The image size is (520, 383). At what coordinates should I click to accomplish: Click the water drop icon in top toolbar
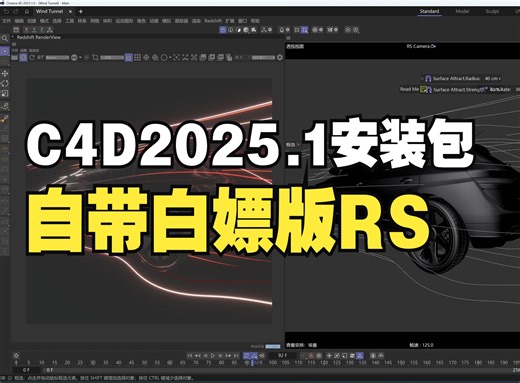pyautogui.click(x=282, y=30)
